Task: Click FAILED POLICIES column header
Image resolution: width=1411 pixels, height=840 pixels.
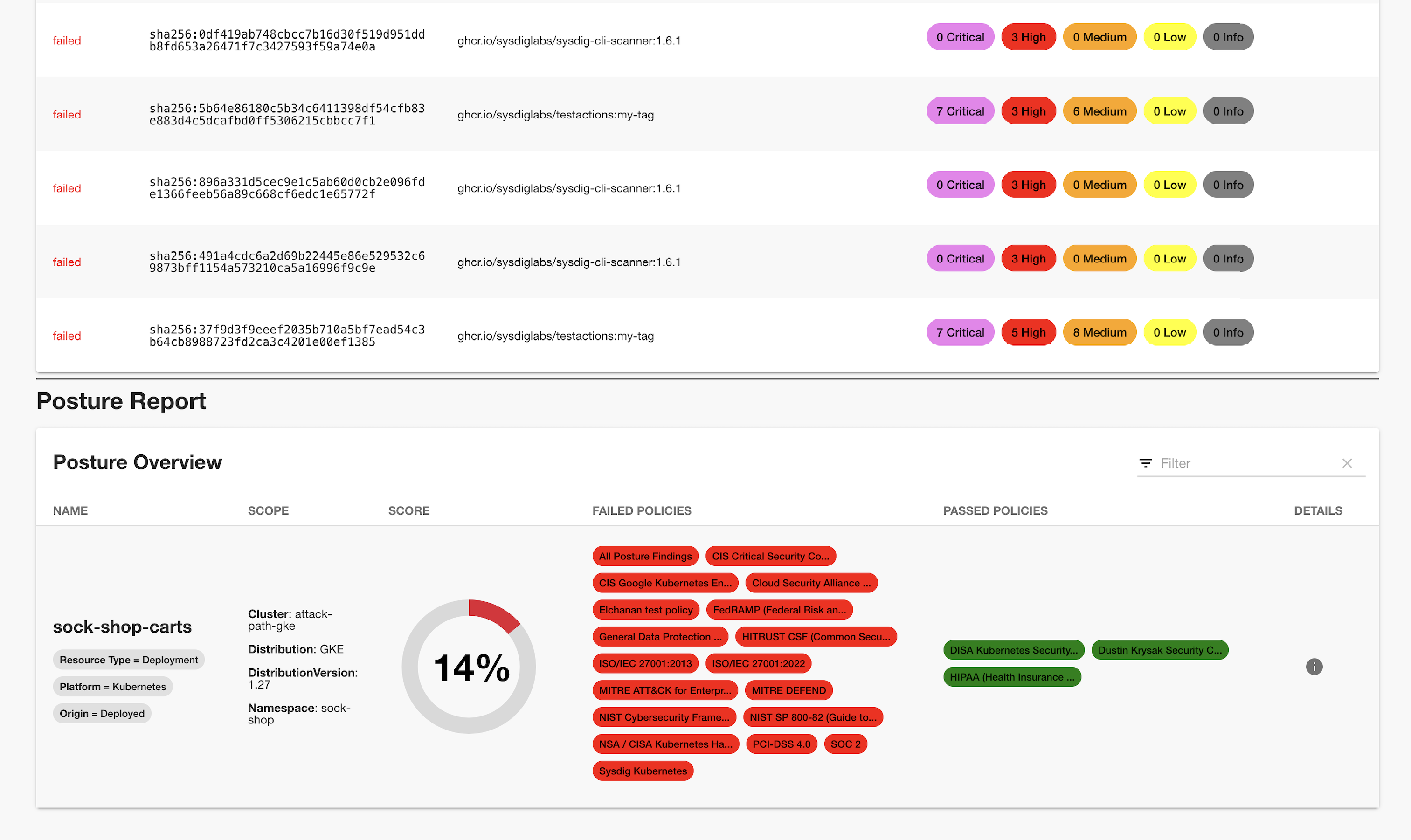Action: coord(642,510)
